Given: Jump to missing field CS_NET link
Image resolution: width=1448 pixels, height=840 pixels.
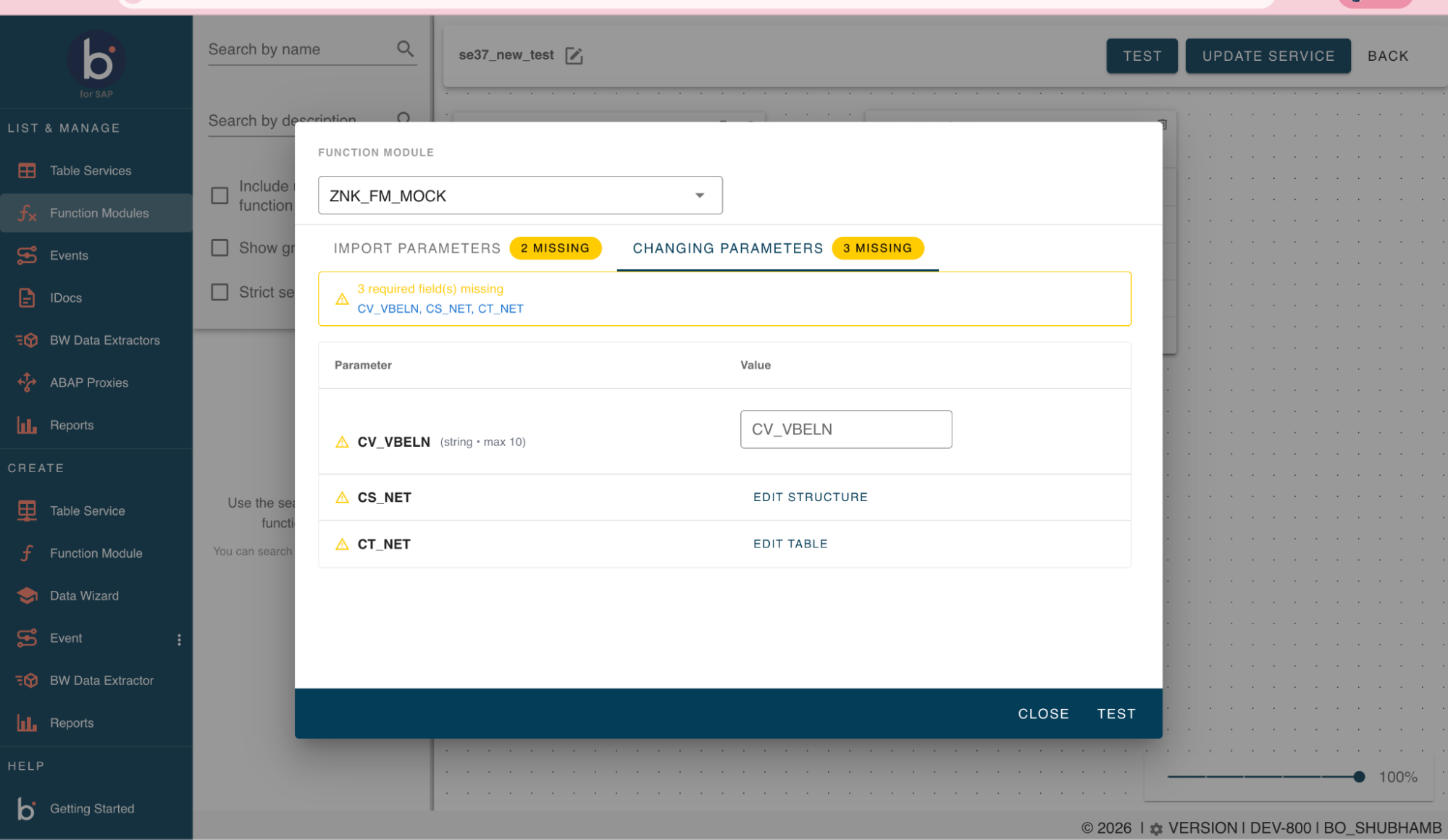Looking at the screenshot, I should (448, 308).
